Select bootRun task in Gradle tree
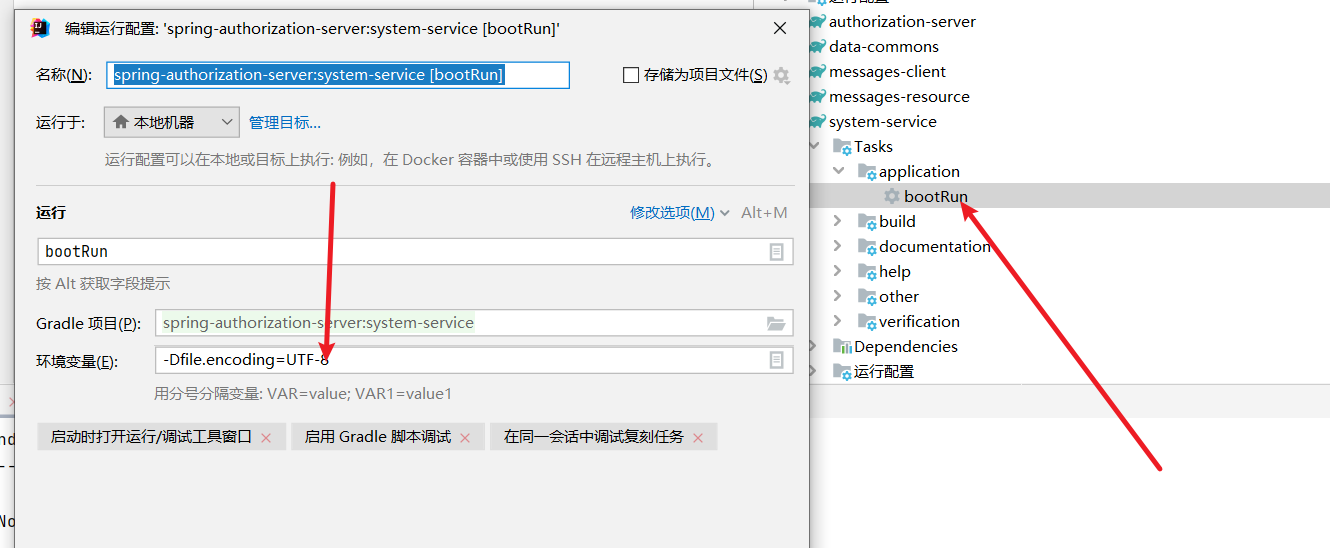This screenshot has width=1330, height=548. (x=935, y=196)
